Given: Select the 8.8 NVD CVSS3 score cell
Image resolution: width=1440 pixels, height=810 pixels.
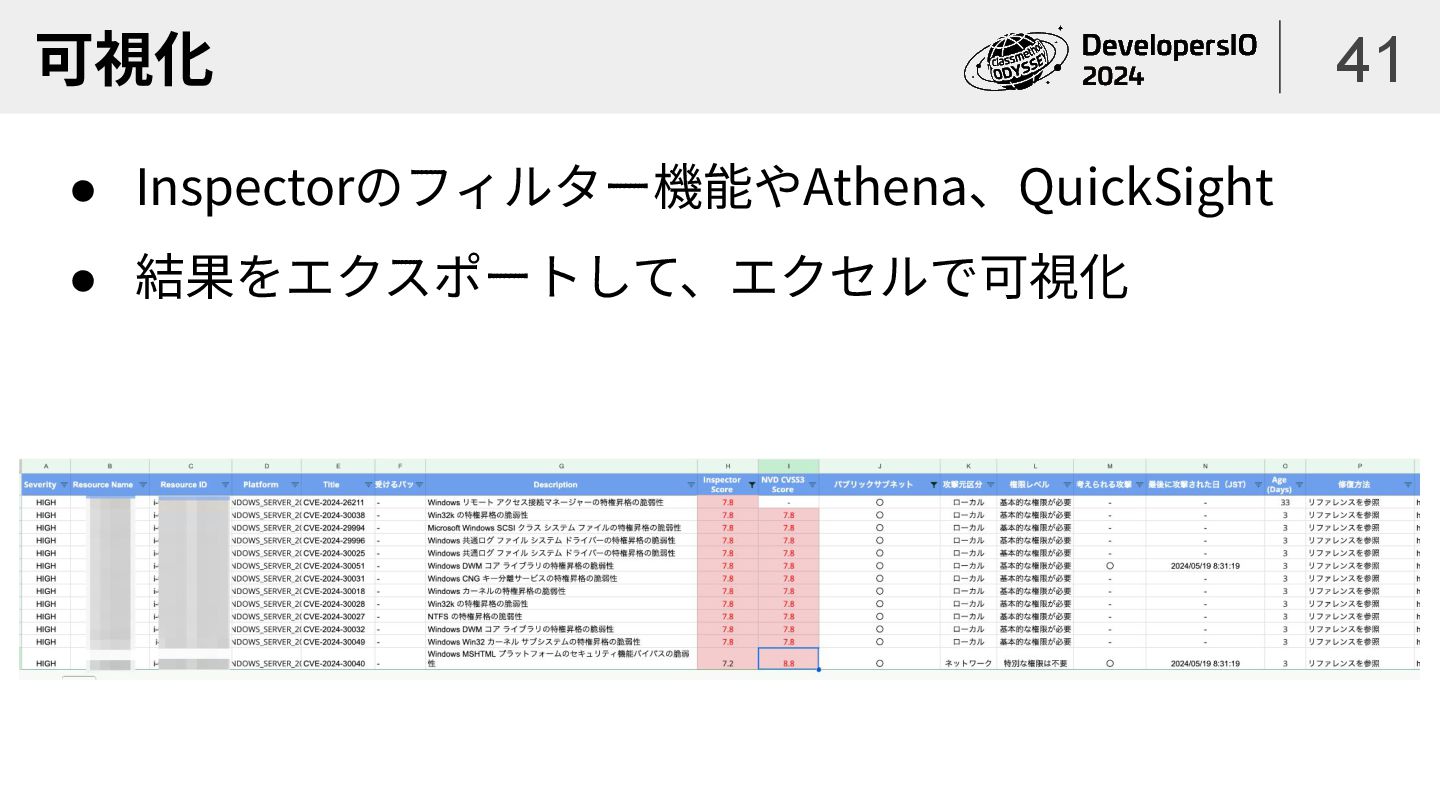Looking at the screenshot, I should [789, 659].
